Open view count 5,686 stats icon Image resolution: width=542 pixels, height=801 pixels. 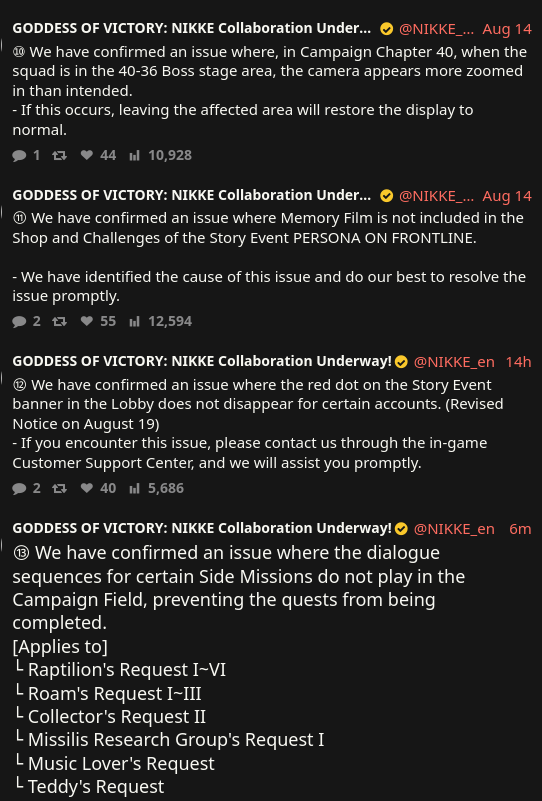[x=134, y=488]
